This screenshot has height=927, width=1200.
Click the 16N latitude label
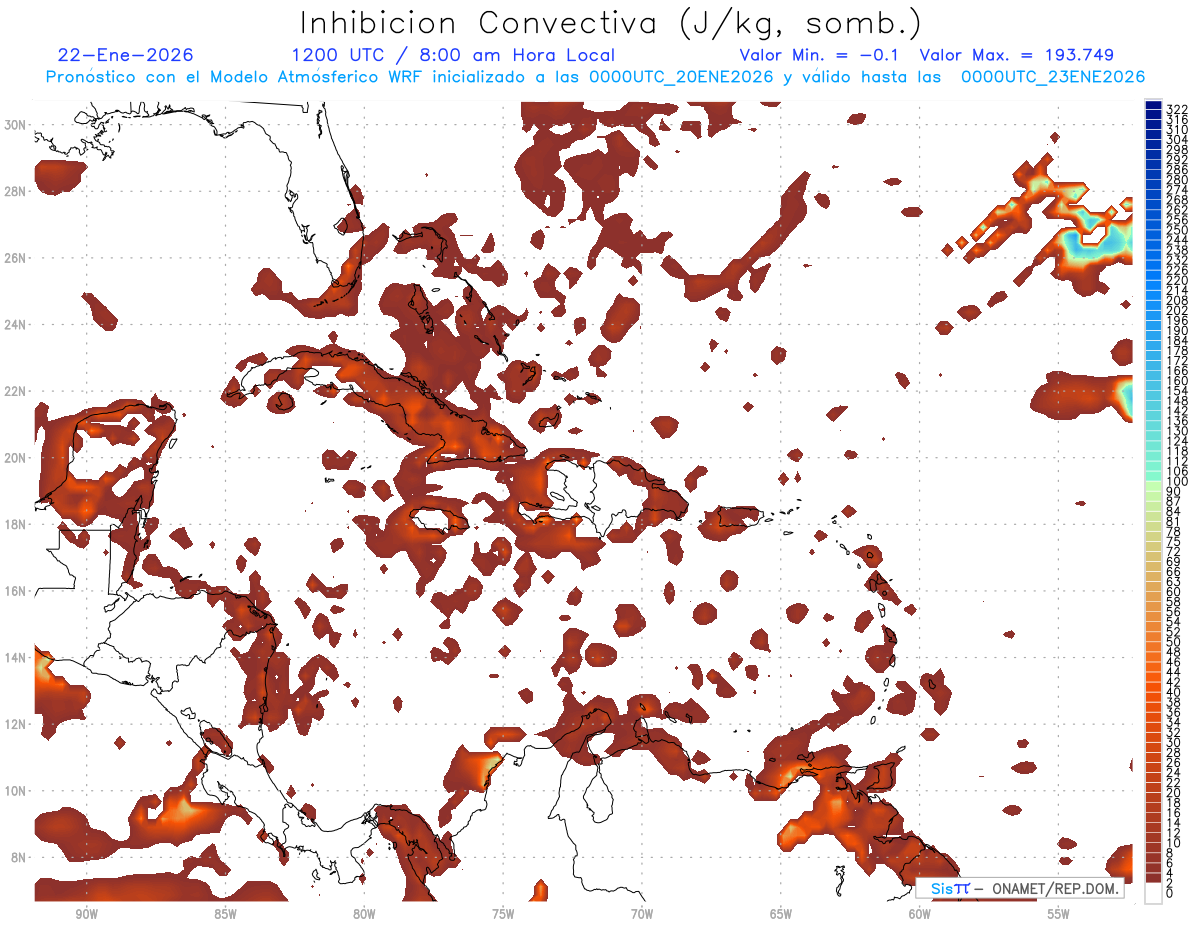16,591
